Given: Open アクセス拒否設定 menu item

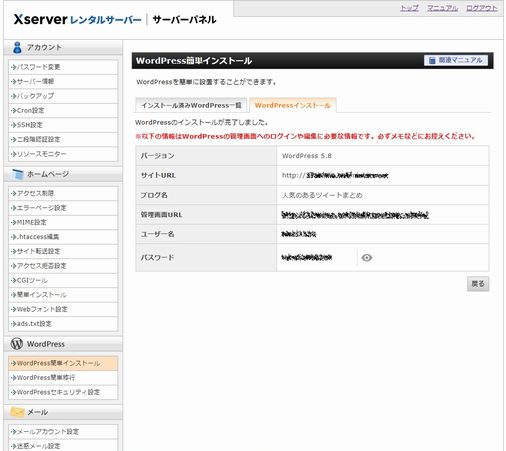Looking at the screenshot, I should click(x=63, y=266).
